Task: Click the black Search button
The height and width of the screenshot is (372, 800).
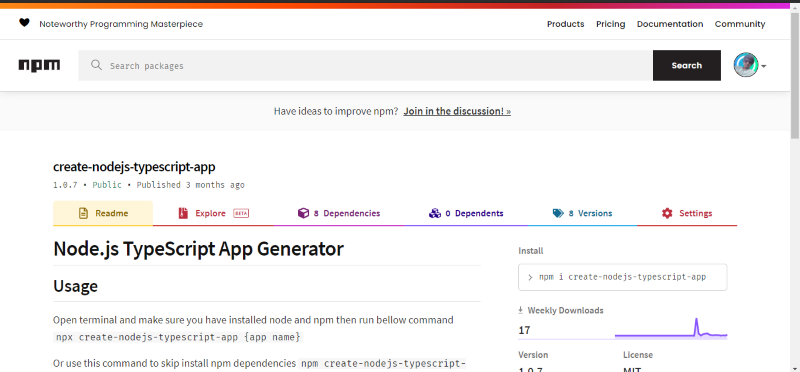Action: click(687, 65)
